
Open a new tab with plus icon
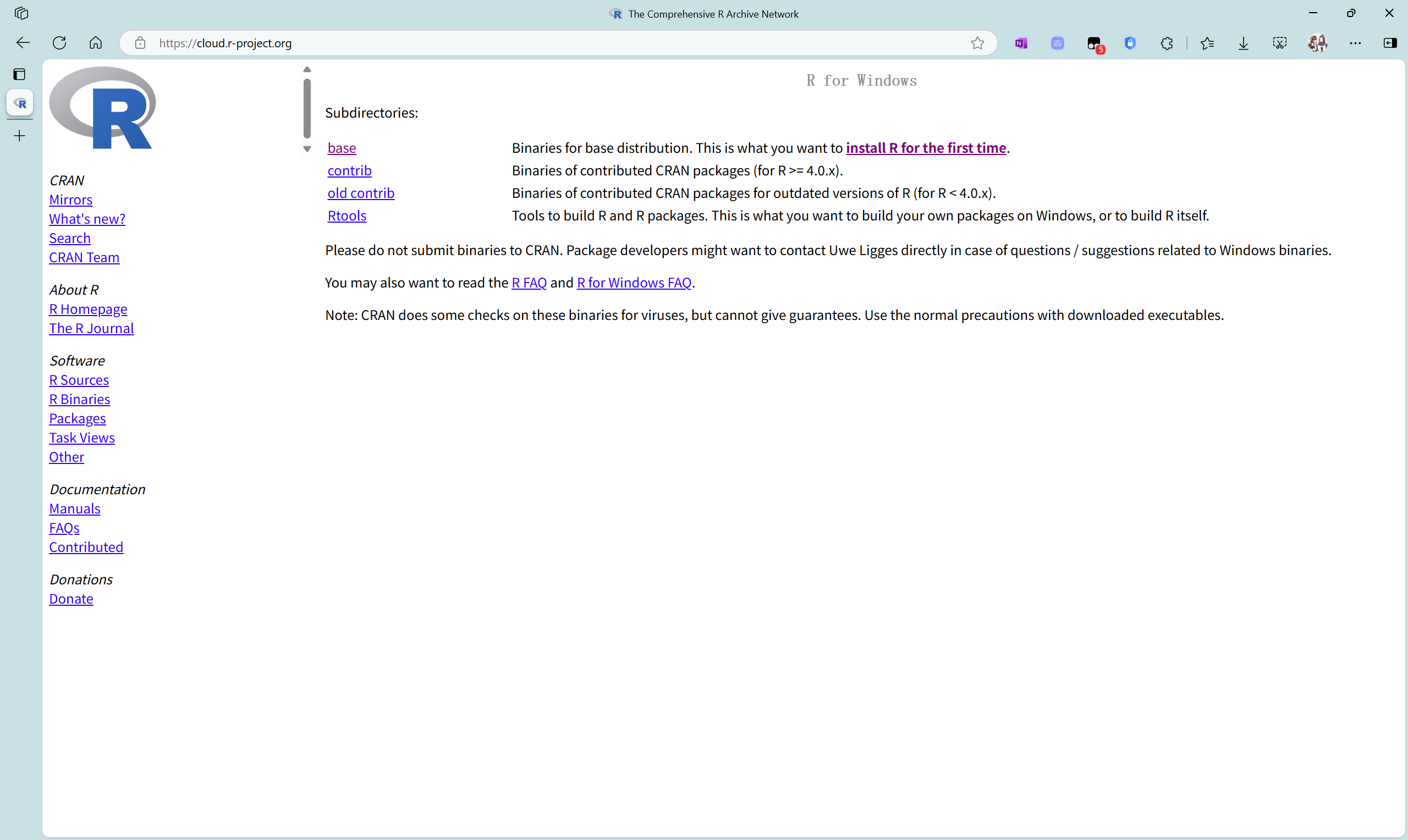tap(19, 136)
